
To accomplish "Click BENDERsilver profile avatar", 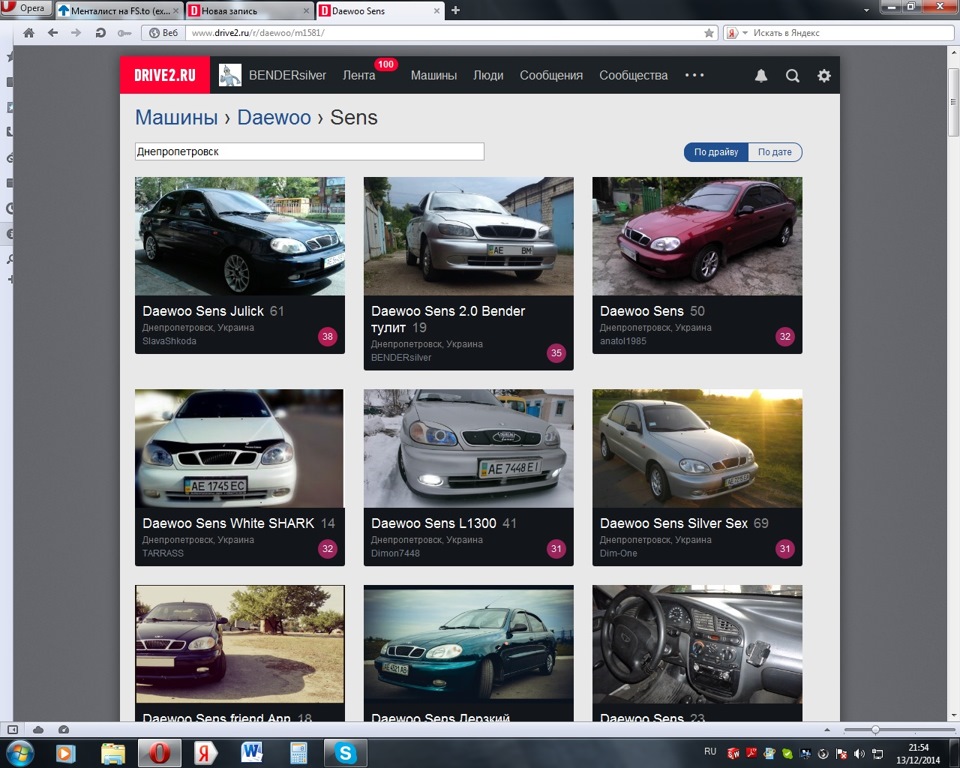I will click(x=230, y=75).
